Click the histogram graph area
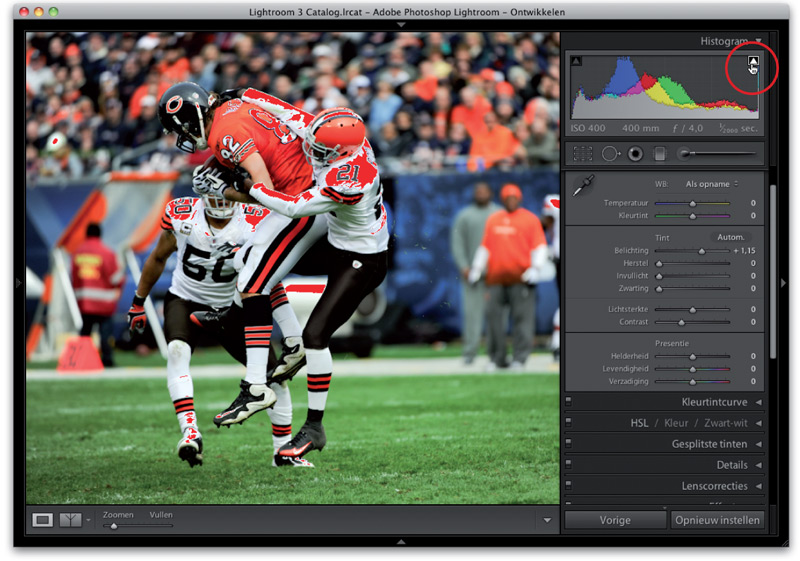800x561 pixels. [x=664, y=87]
